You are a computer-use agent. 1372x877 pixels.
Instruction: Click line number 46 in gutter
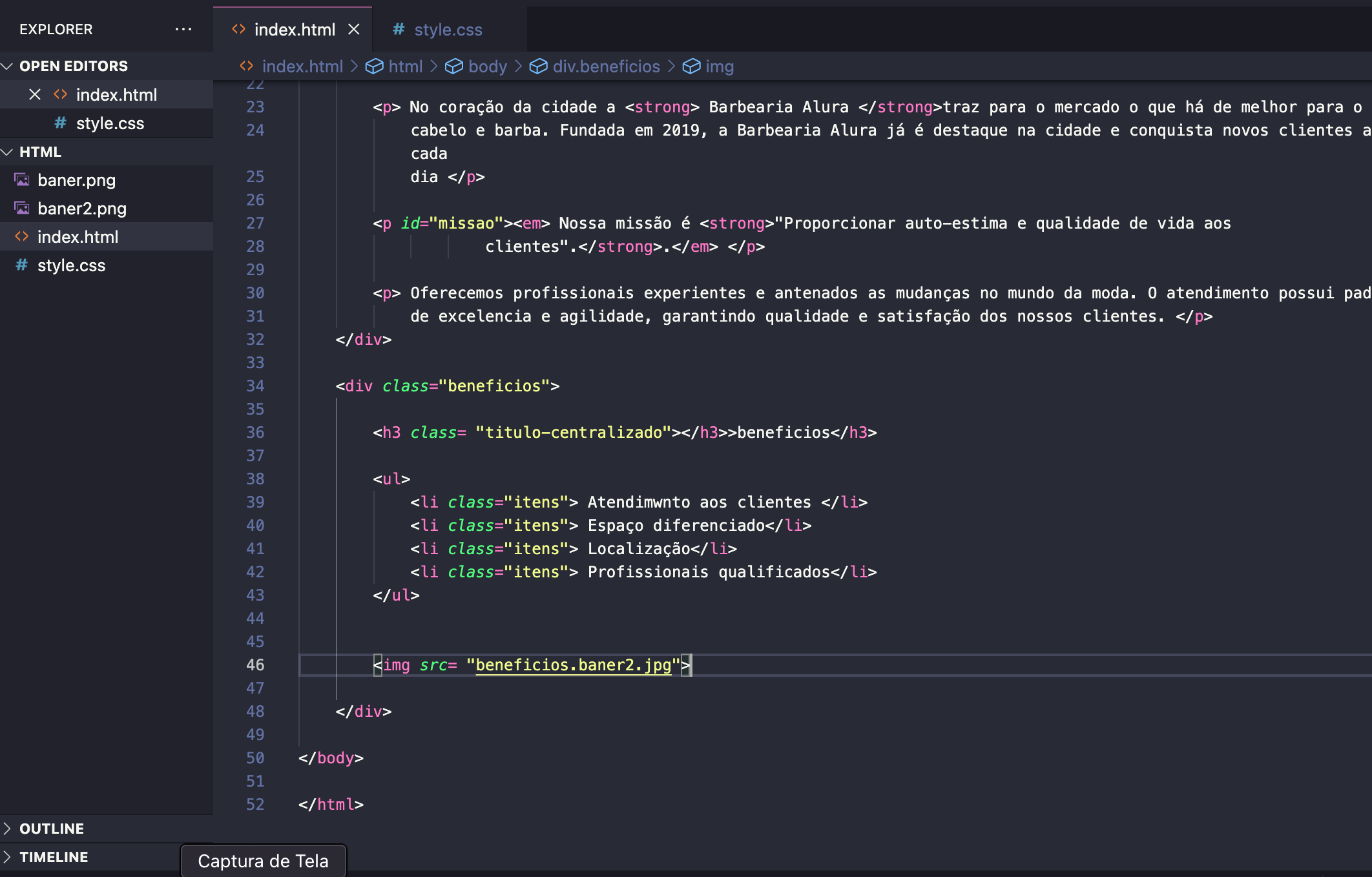pos(255,665)
